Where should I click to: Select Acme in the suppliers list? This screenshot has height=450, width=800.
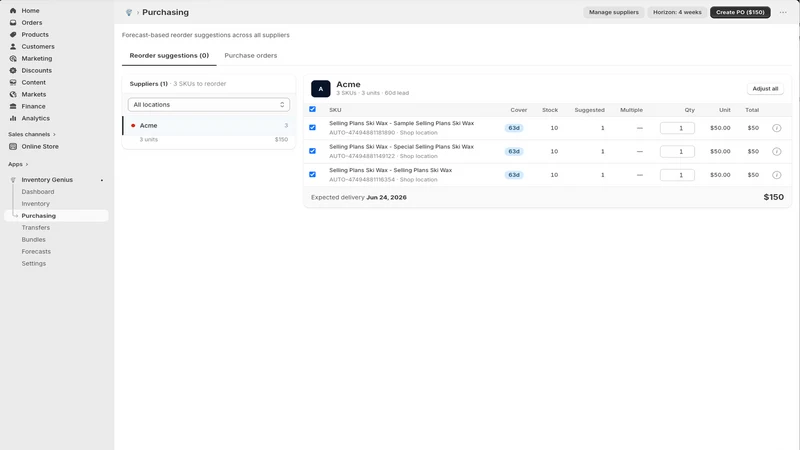point(209,126)
